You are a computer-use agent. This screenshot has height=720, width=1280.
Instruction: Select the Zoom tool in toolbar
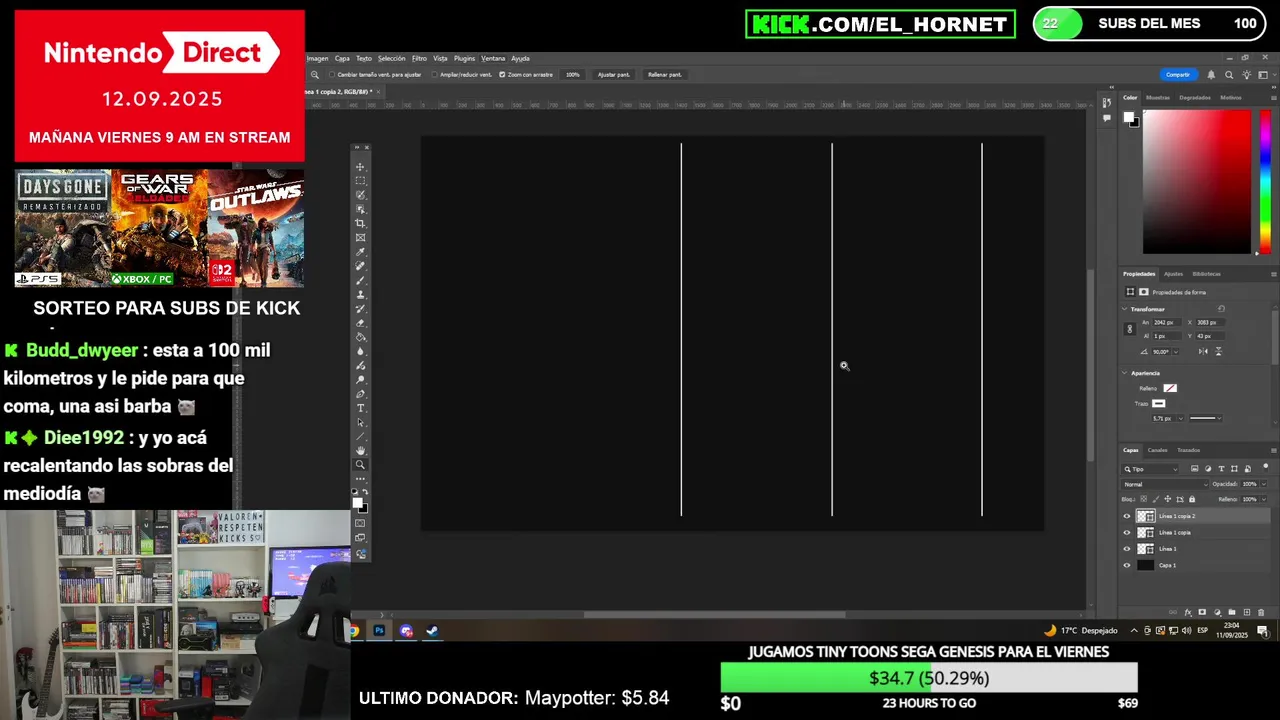pyautogui.click(x=360, y=464)
